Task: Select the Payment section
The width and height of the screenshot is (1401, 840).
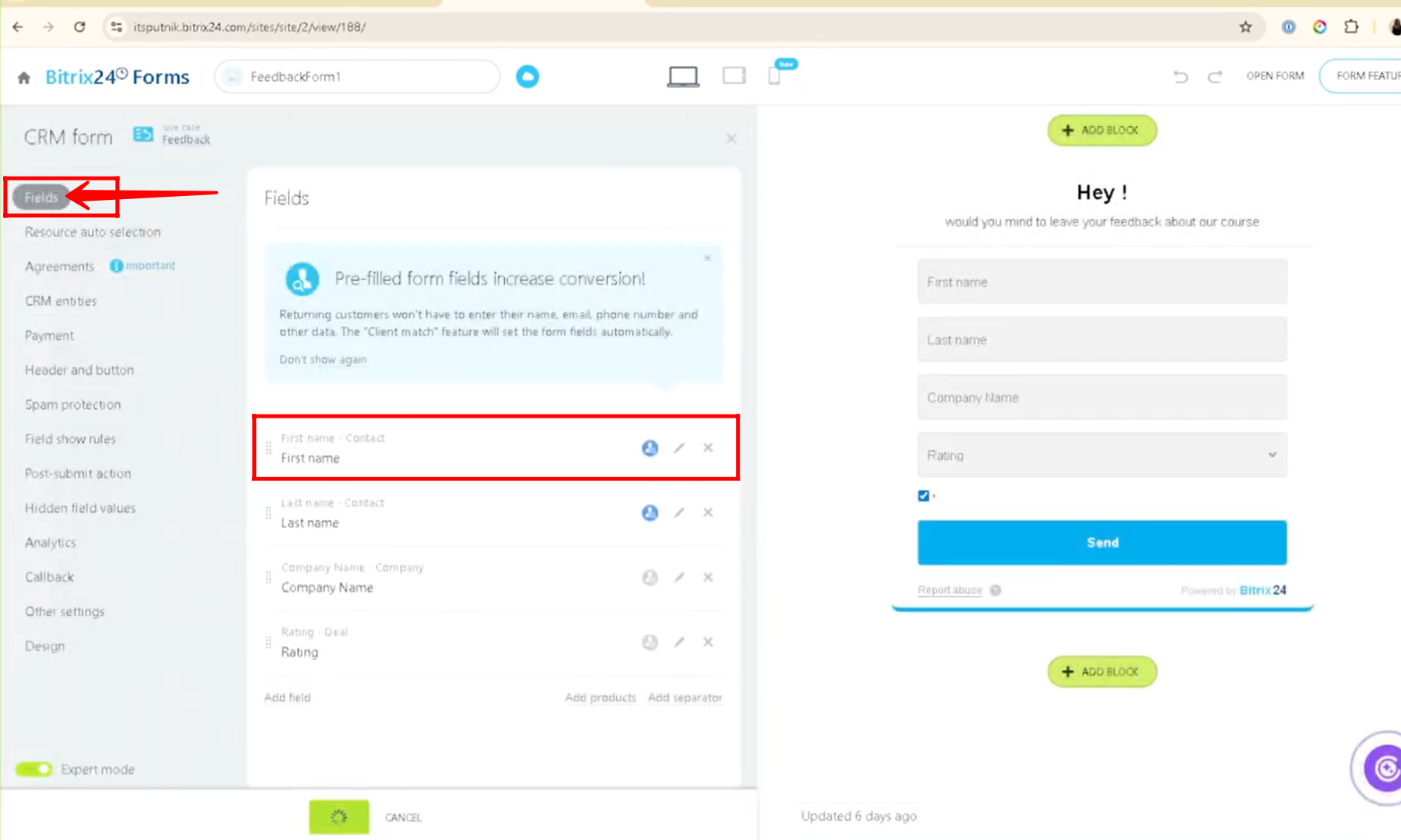Action: (x=49, y=335)
